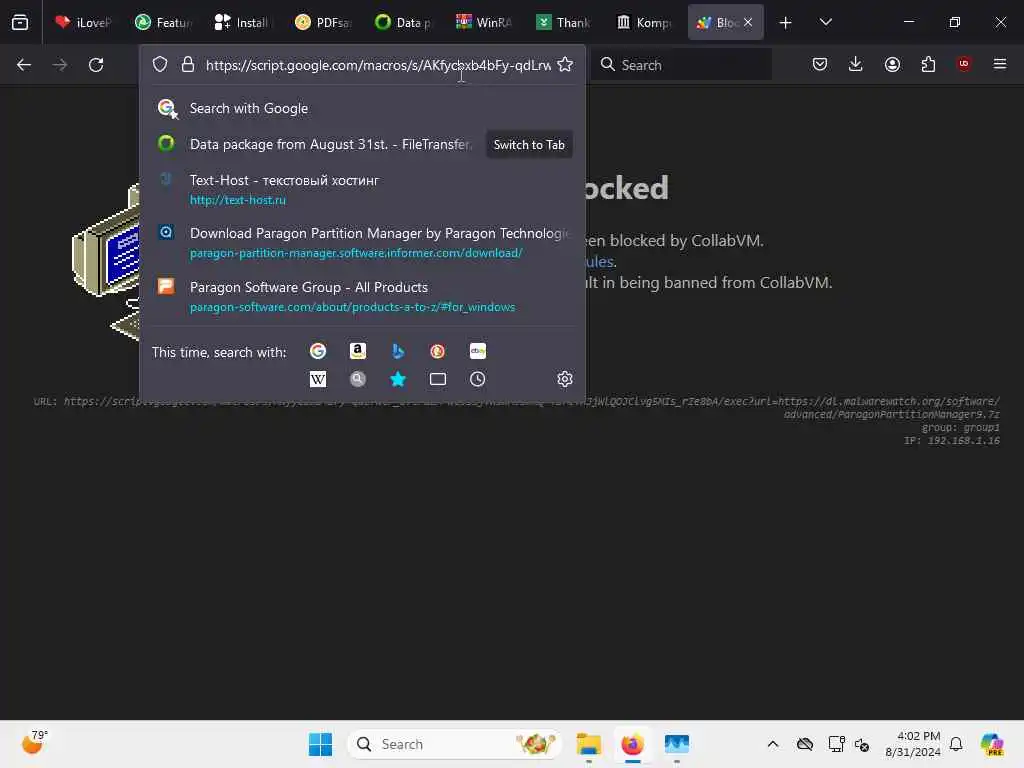Open File Explorer from taskbar
Image resolution: width=1024 pixels, height=768 pixels.
(x=588, y=744)
